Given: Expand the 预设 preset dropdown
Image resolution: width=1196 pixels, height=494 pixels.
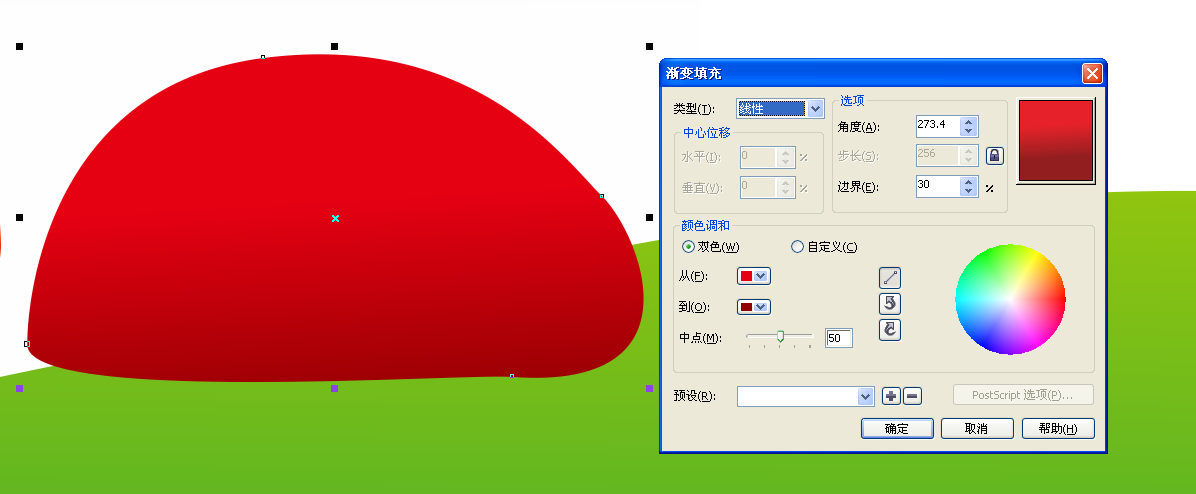Looking at the screenshot, I should (865, 396).
